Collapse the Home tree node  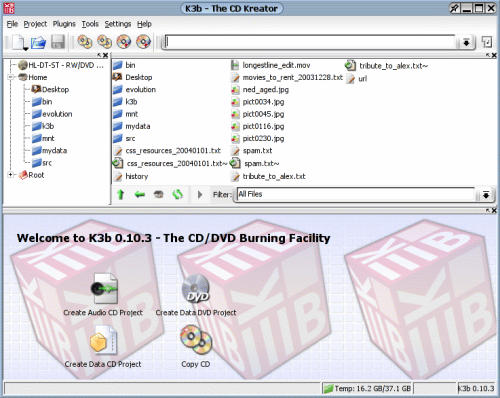coord(11,77)
